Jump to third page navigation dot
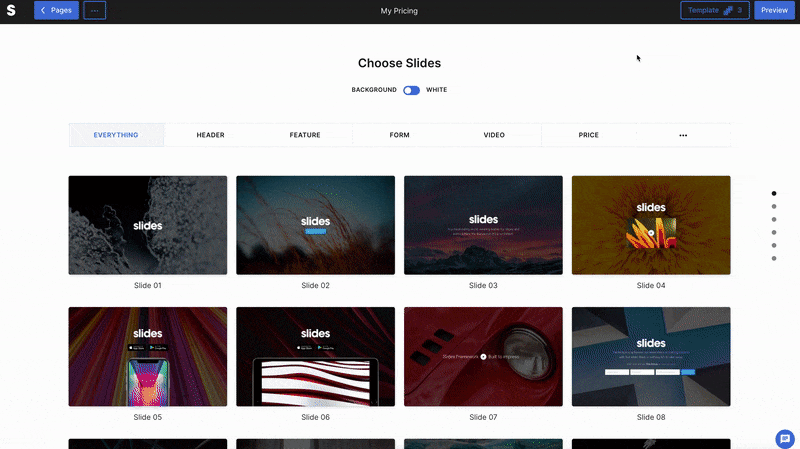 (x=774, y=219)
